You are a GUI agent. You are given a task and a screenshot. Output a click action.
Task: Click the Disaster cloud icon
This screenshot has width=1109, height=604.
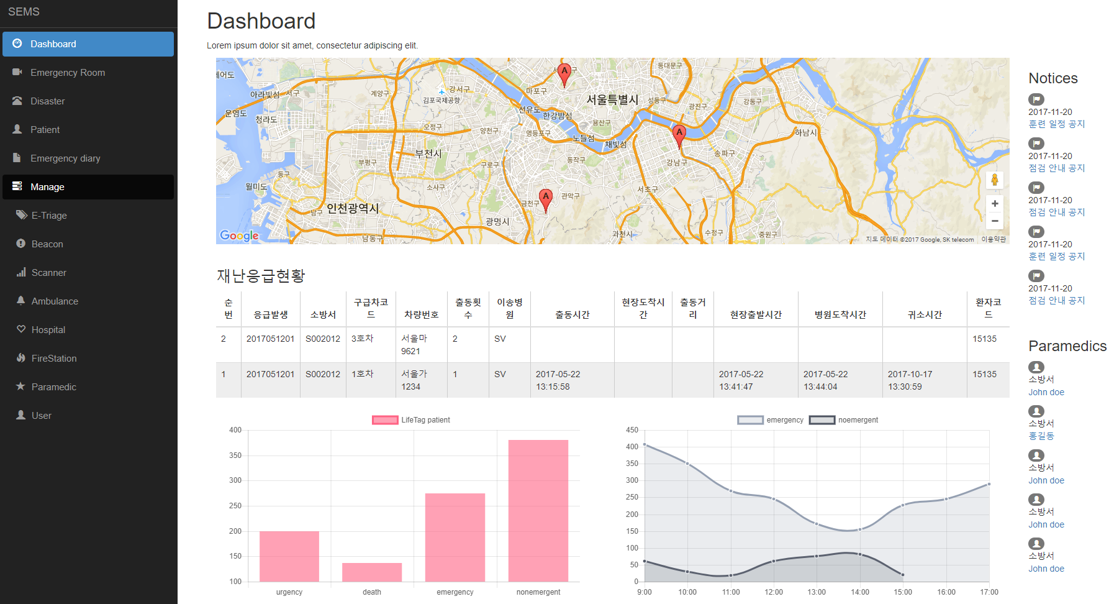pyautogui.click(x=17, y=100)
